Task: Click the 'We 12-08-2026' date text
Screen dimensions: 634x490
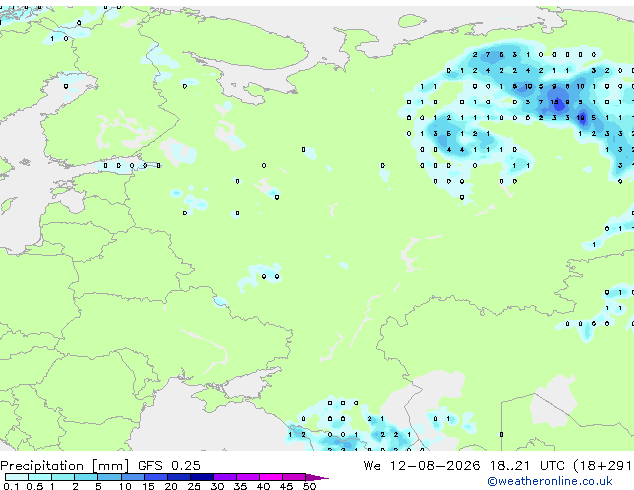Action: [x=422, y=466]
